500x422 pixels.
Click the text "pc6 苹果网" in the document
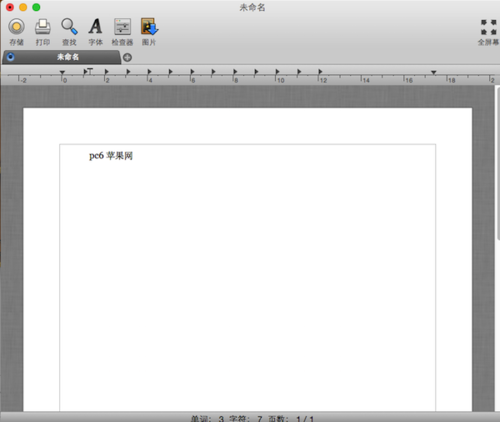pos(111,156)
